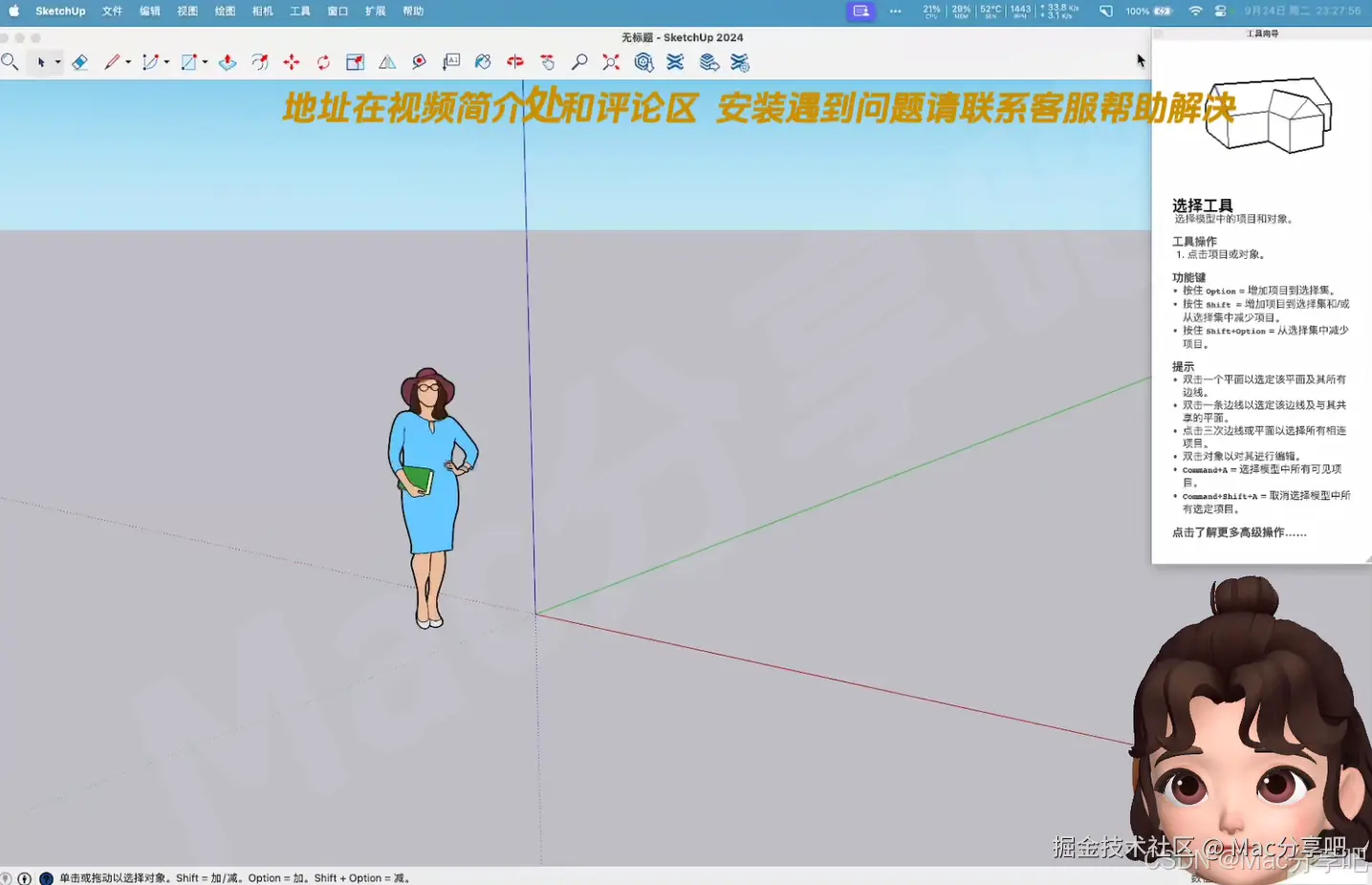Select the Pan hand tool

click(x=547, y=62)
